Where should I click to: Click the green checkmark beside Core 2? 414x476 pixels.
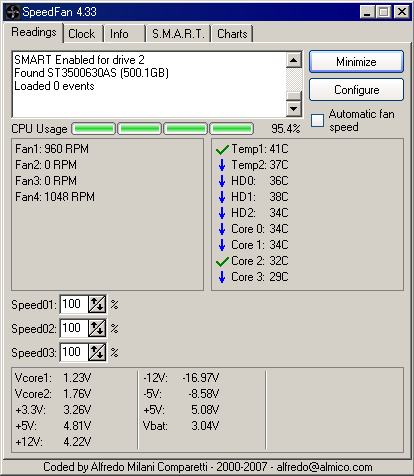222,261
